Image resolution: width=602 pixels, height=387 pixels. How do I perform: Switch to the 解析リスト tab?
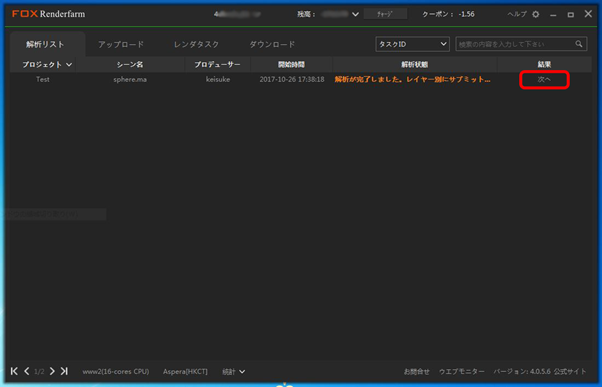(x=45, y=45)
